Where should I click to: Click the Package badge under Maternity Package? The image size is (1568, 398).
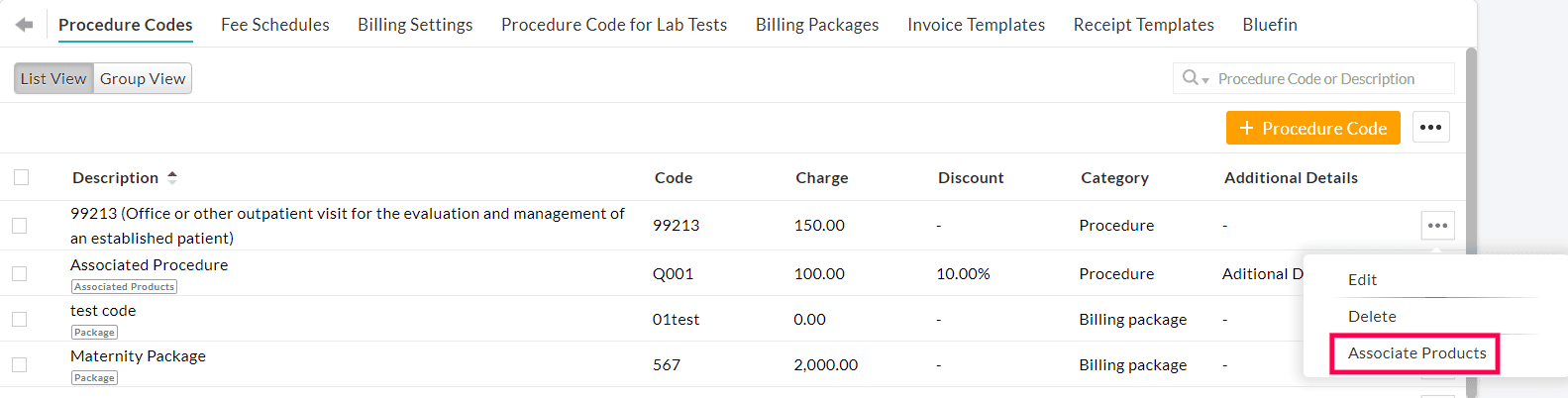(94, 378)
